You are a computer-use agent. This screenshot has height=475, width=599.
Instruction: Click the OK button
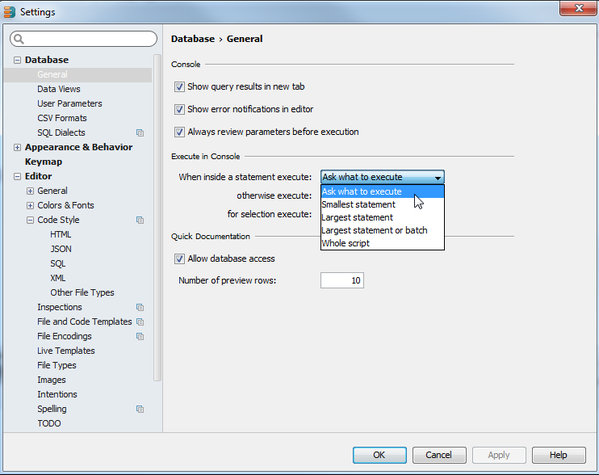(379, 455)
